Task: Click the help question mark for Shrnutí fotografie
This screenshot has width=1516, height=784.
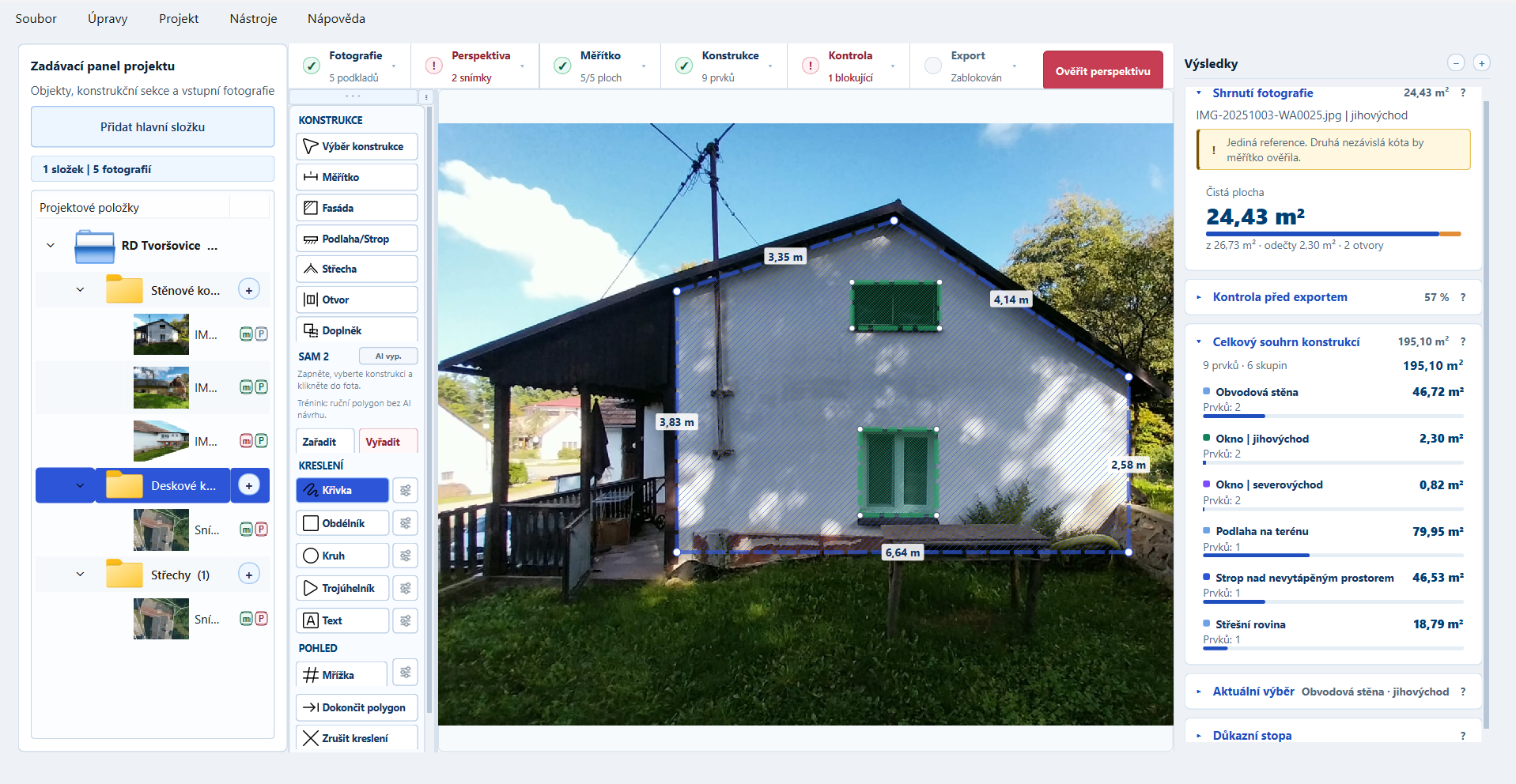Action: coord(1463,92)
